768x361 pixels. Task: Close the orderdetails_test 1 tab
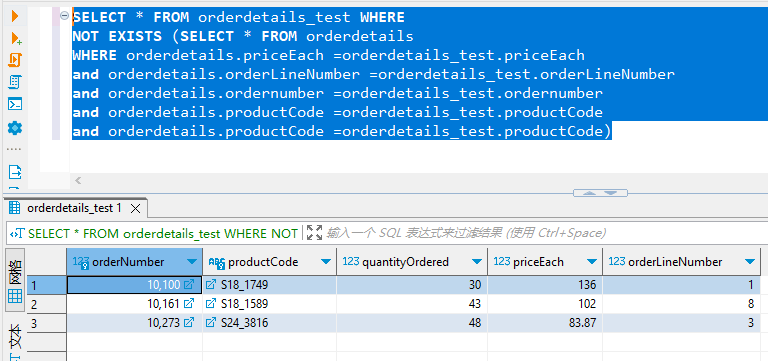click(136, 209)
